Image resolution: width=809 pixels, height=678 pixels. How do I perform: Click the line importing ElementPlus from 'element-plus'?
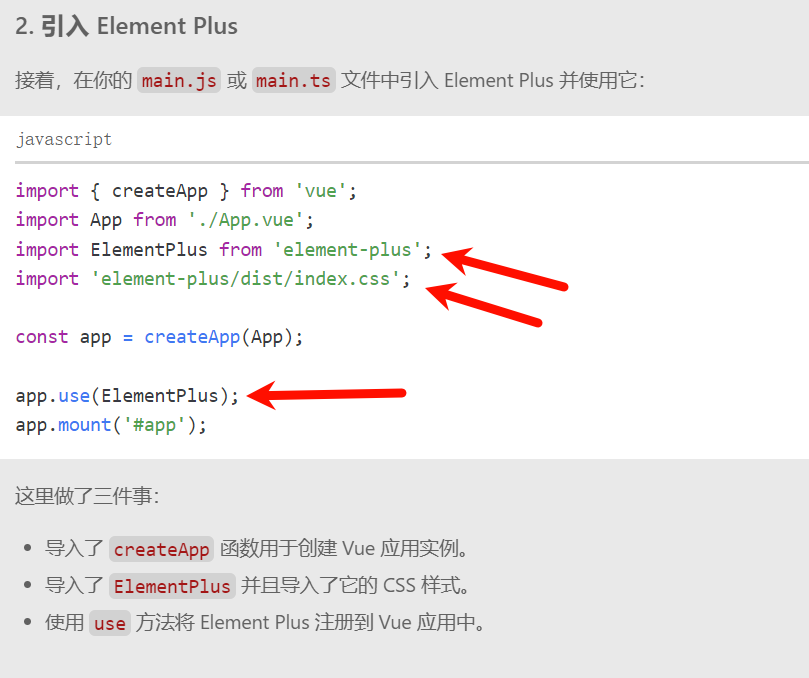[223, 250]
